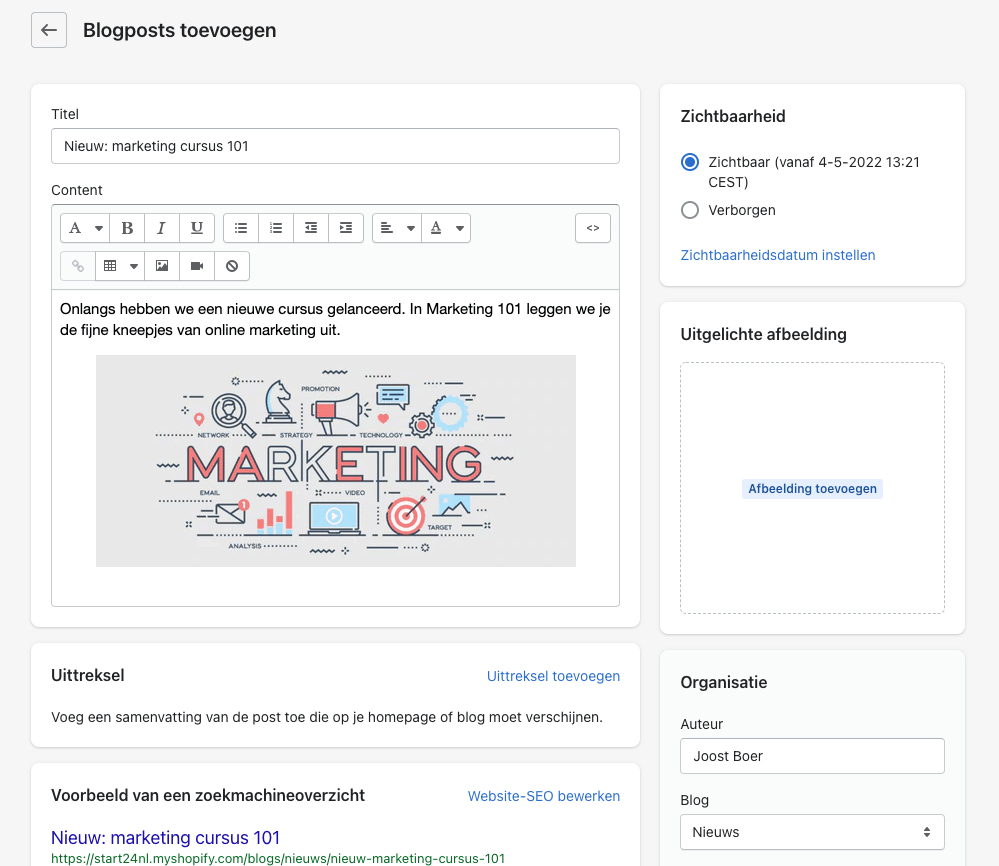Open the text color picker
The image size is (999, 866).
point(446,228)
